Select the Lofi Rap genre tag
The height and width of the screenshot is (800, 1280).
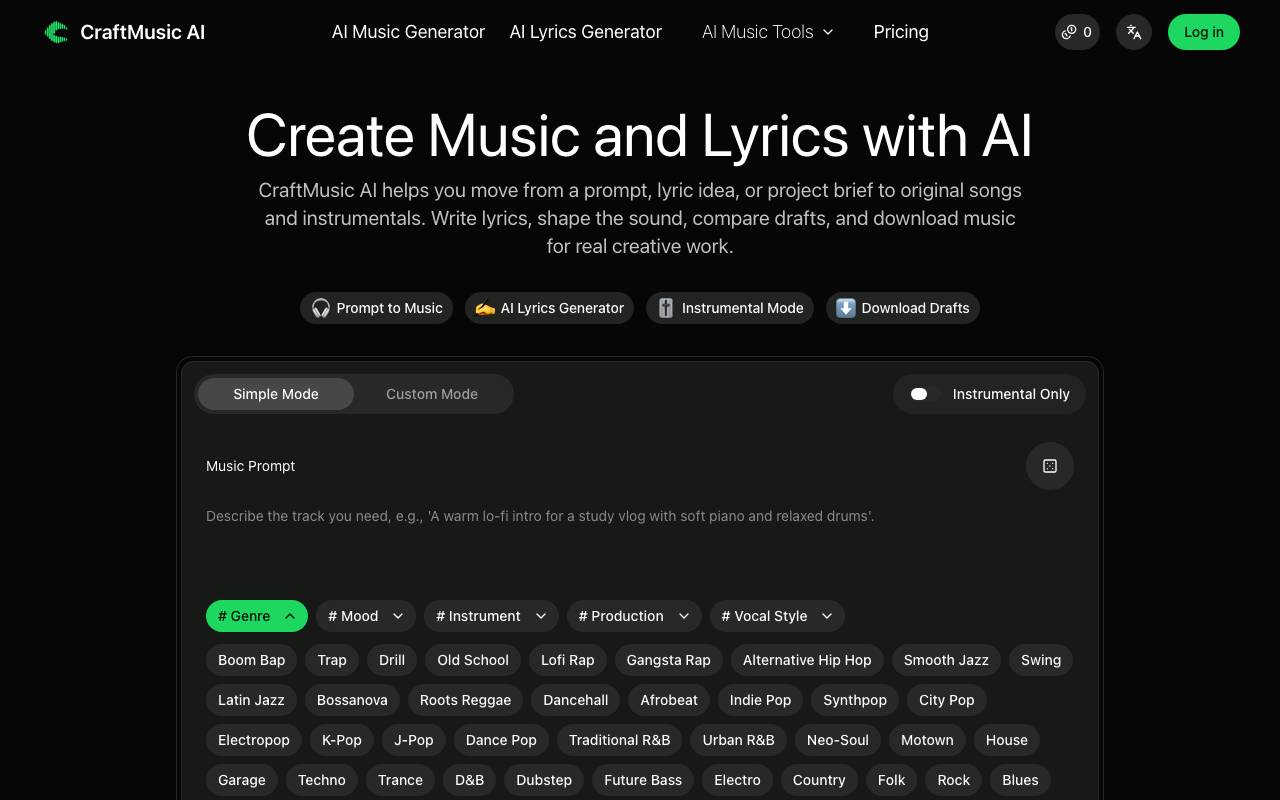[x=568, y=660]
